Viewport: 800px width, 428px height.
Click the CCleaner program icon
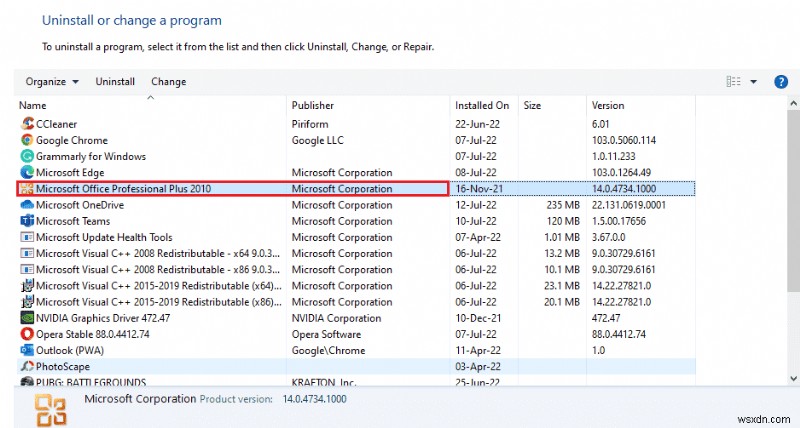pyautogui.click(x=27, y=124)
